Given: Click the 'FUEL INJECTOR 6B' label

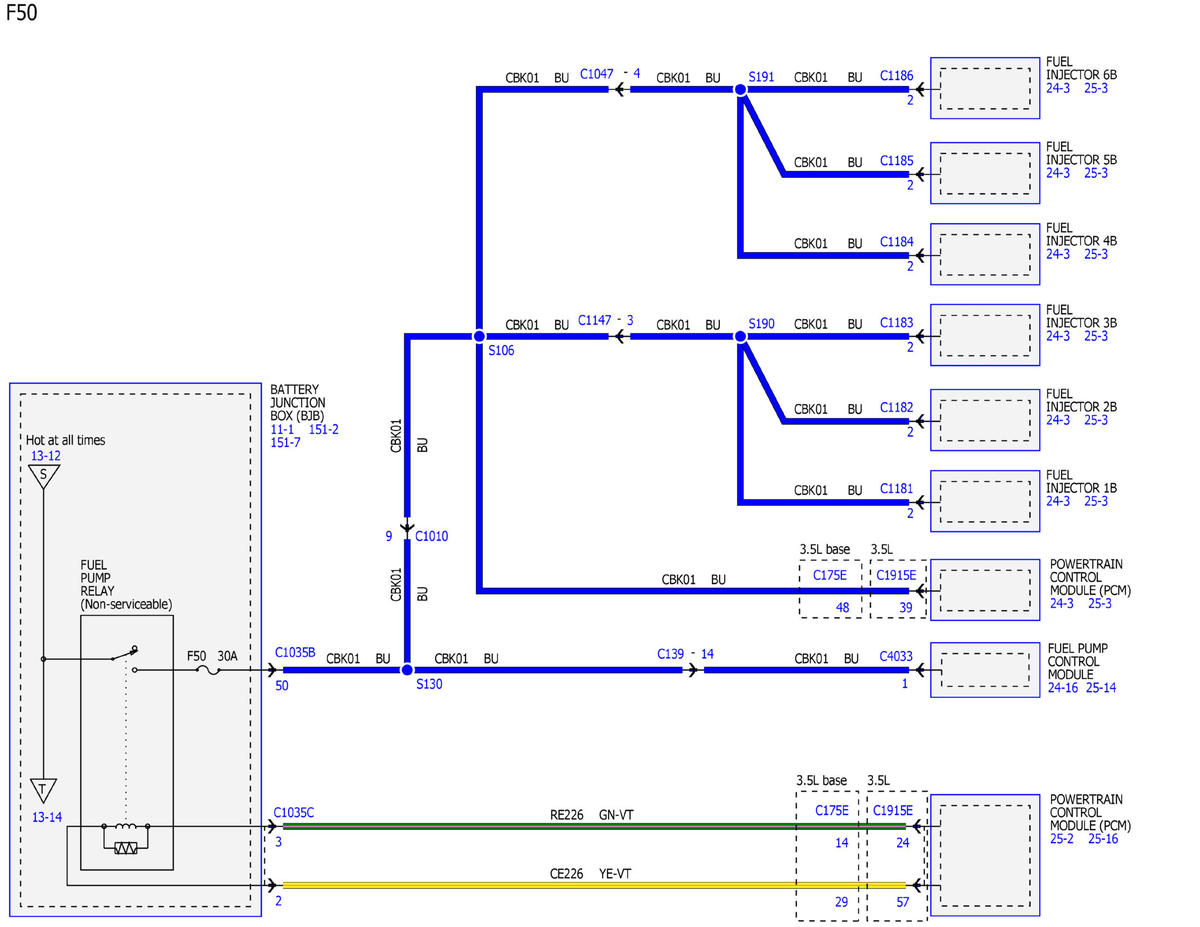Looking at the screenshot, I should pos(1082,68).
